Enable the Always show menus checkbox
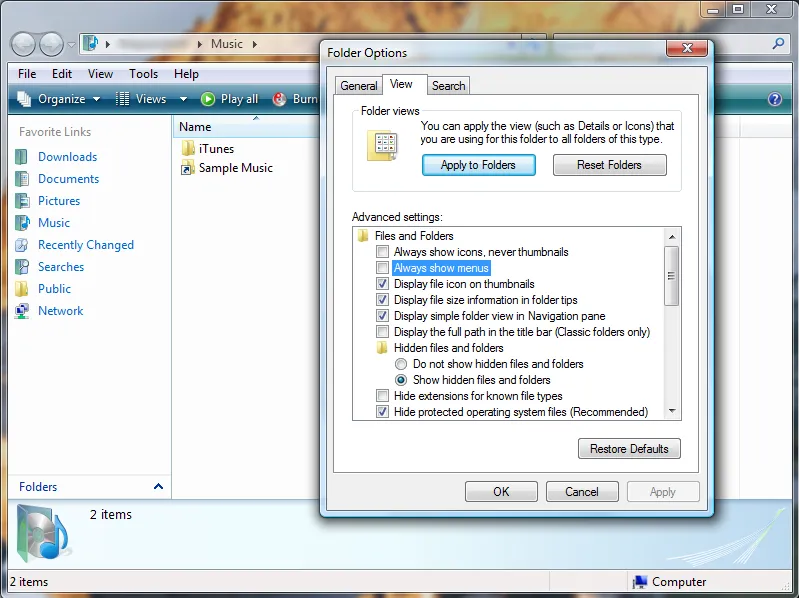Screen dimensions: 799x598 click(382, 268)
